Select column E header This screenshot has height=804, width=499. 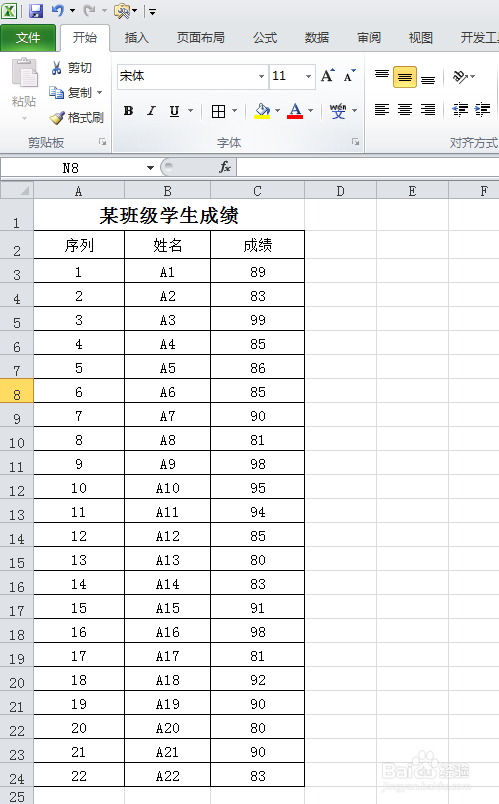pos(412,191)
